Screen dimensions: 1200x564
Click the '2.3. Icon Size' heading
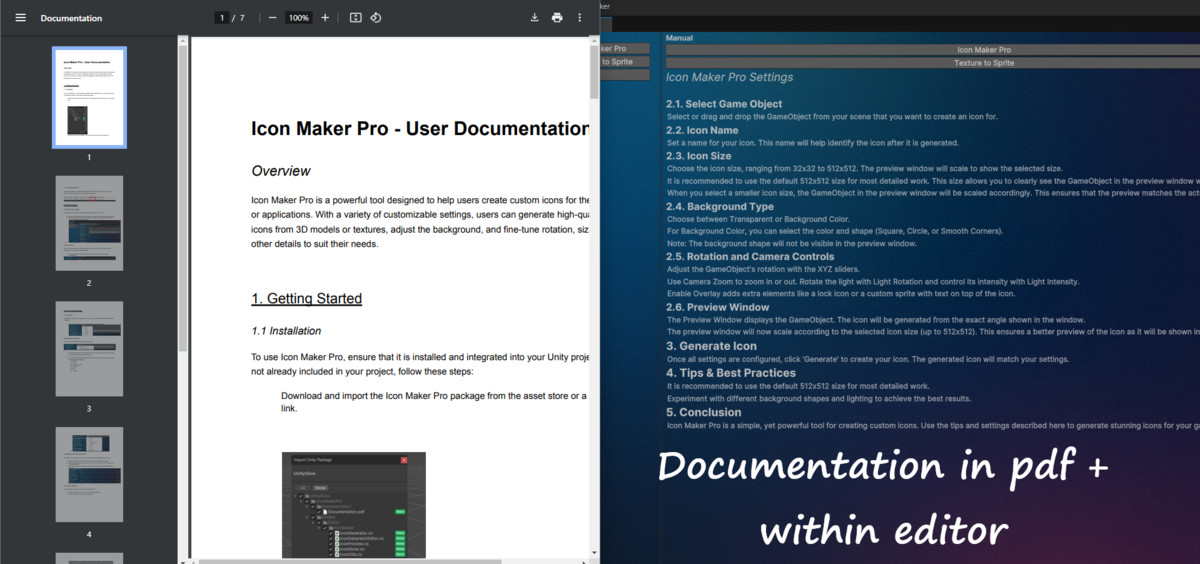click(698, 156)
